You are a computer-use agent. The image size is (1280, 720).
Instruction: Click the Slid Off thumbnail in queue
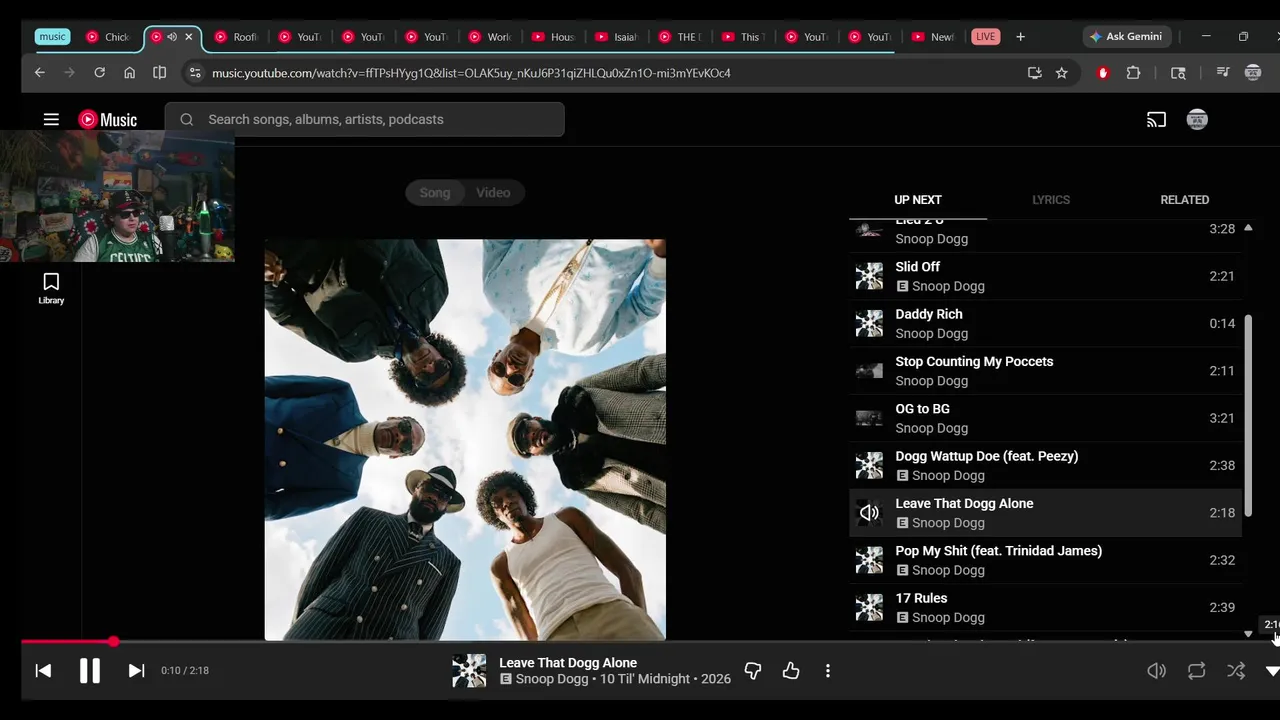coord(869,276)
